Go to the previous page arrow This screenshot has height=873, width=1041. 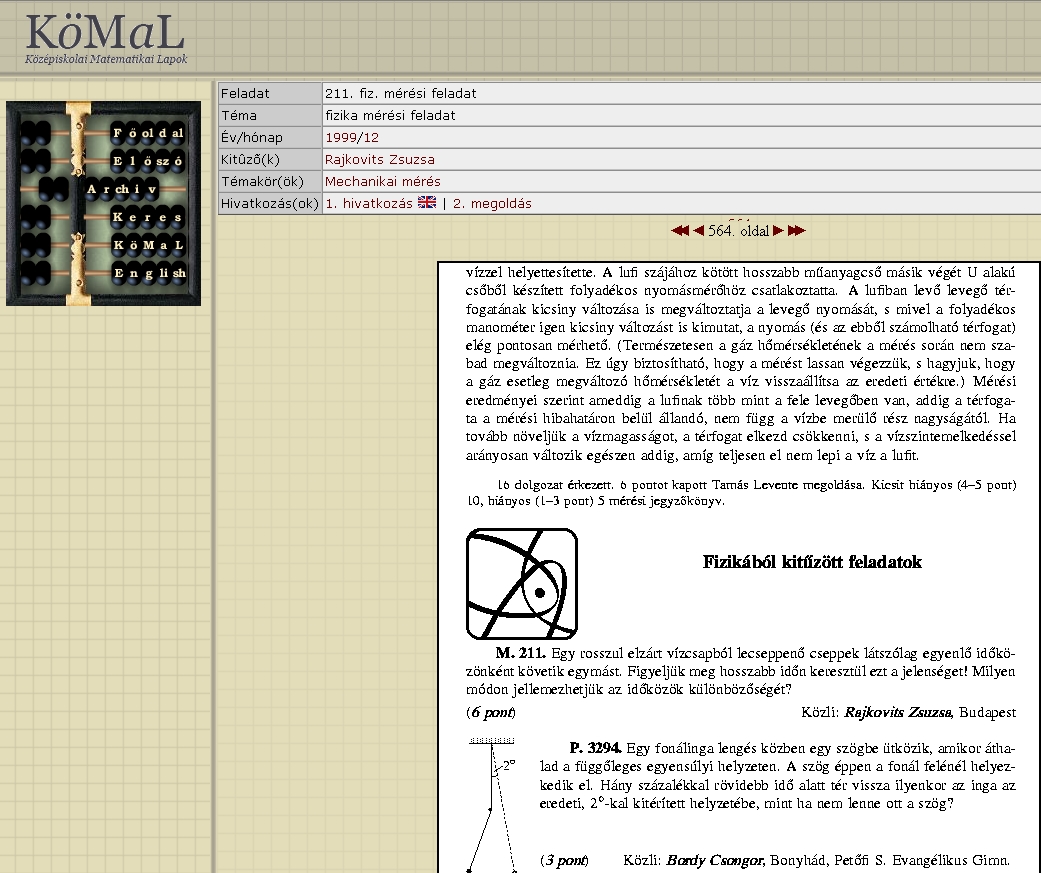click(698, 230)
